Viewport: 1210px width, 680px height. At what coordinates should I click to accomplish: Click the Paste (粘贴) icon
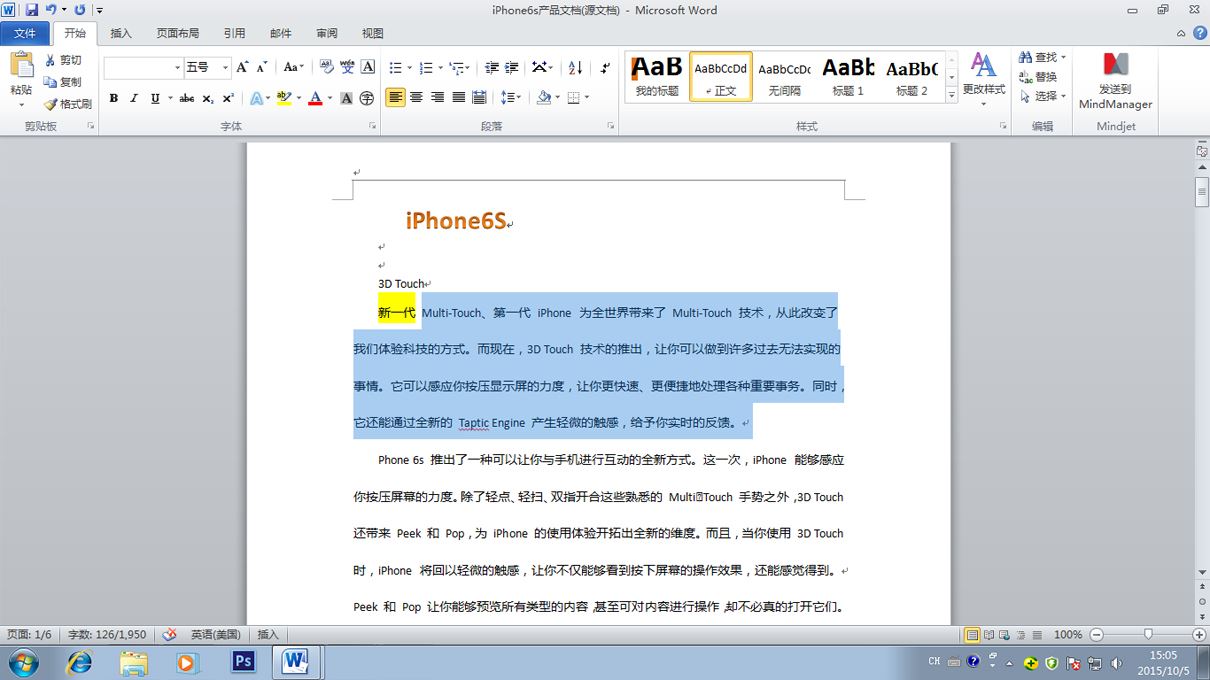[21, 65]
